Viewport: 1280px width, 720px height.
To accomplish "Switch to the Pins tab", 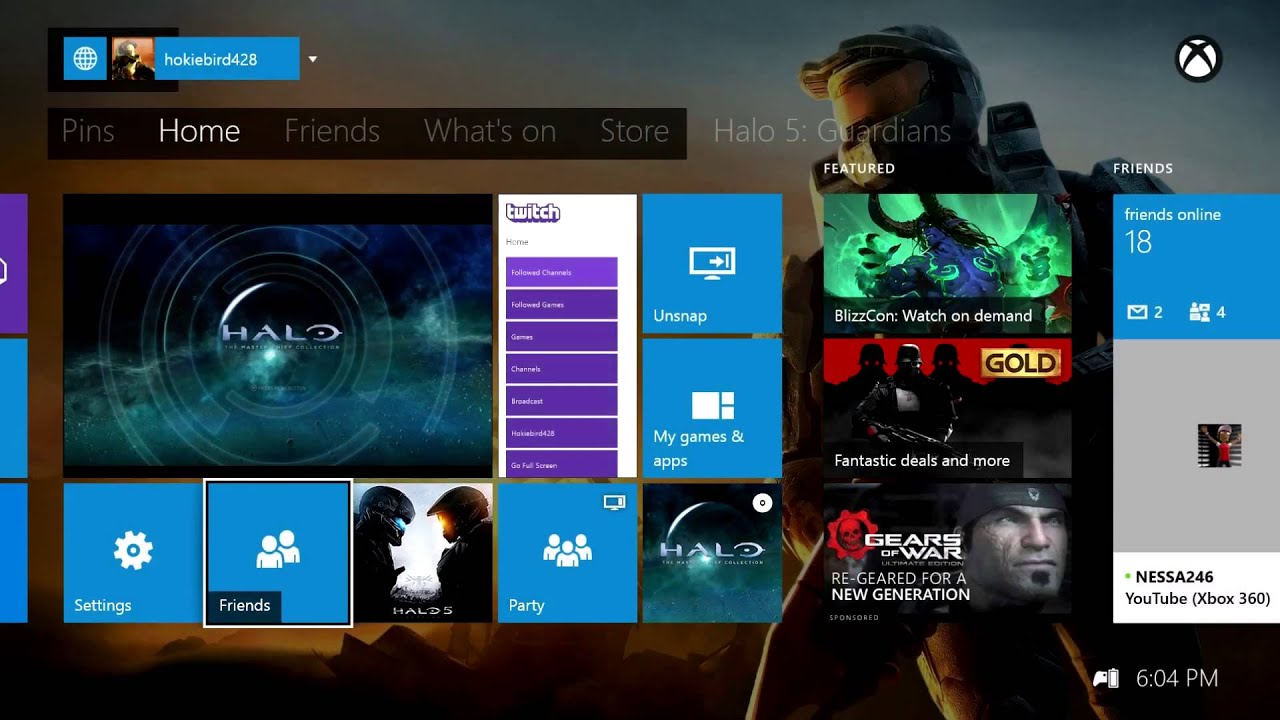I will tap(88, 131).
